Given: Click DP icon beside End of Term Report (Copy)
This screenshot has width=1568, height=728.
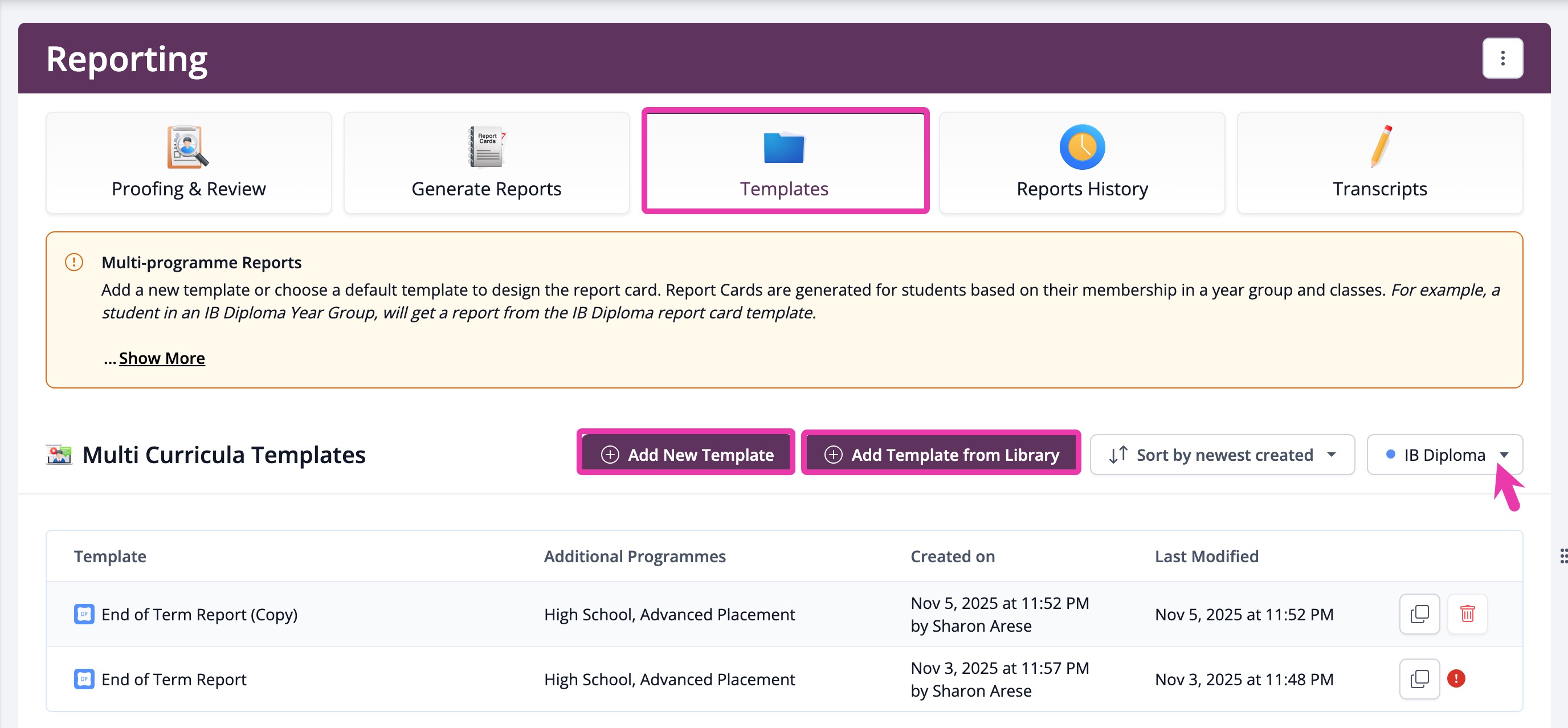Looking at the screenshot, I should 84,614.
